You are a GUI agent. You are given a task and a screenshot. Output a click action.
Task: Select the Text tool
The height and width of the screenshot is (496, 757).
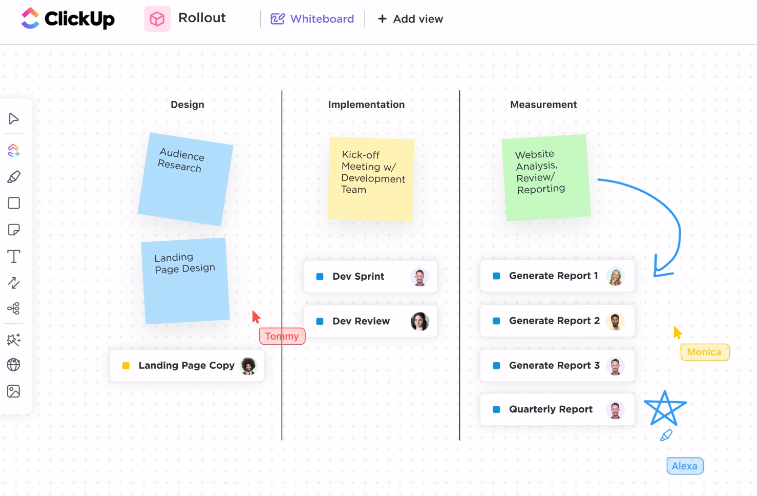click(14, 257)
